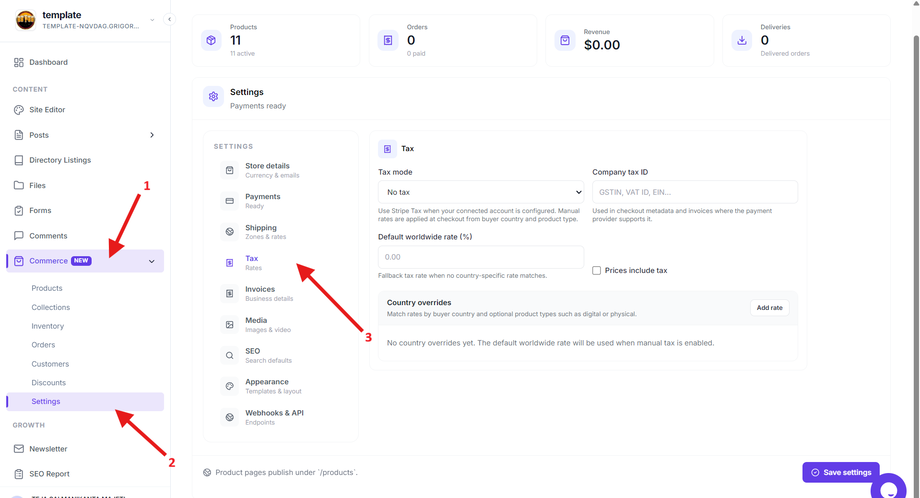Viewport: 920px width, 498px height.
Task: Open the Shipping Zones & rates section
Action: [280, 232]
